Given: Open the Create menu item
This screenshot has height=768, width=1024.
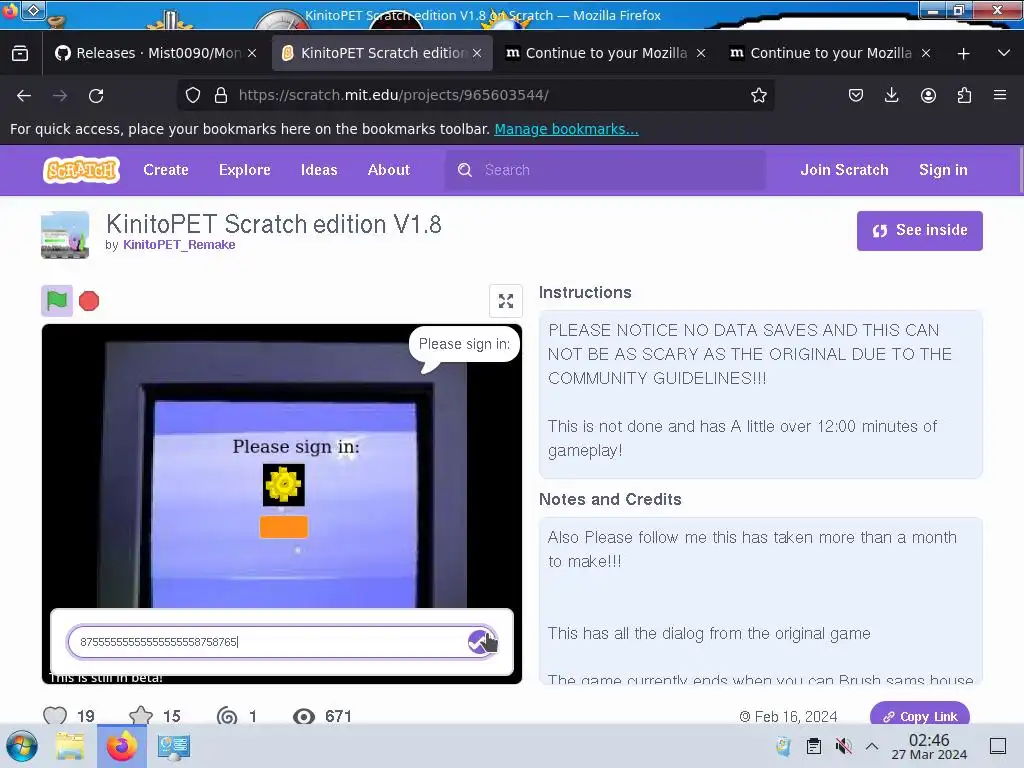Looking at the screenshot, I should (x=166, y=170).
